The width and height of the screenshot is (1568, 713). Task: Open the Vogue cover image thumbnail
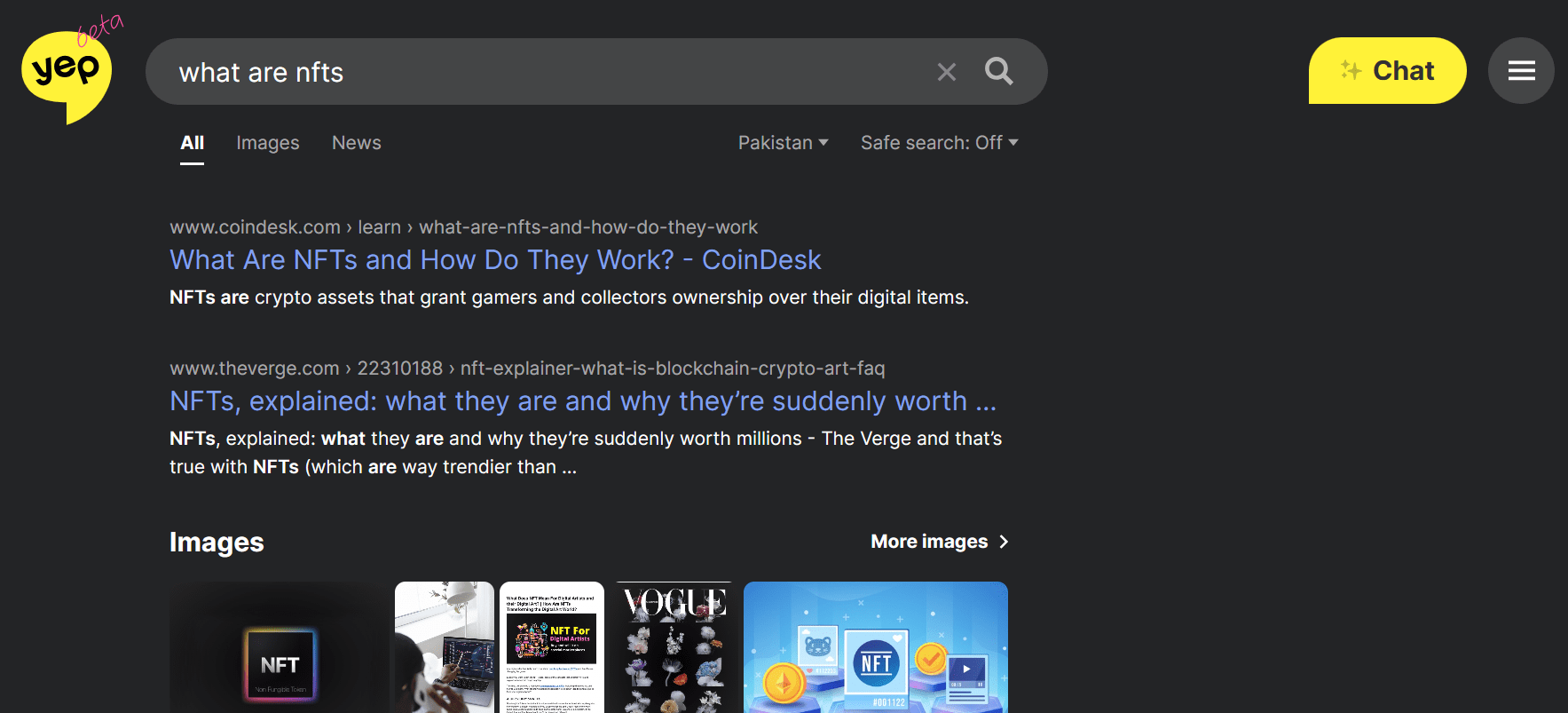click(674, 648)
